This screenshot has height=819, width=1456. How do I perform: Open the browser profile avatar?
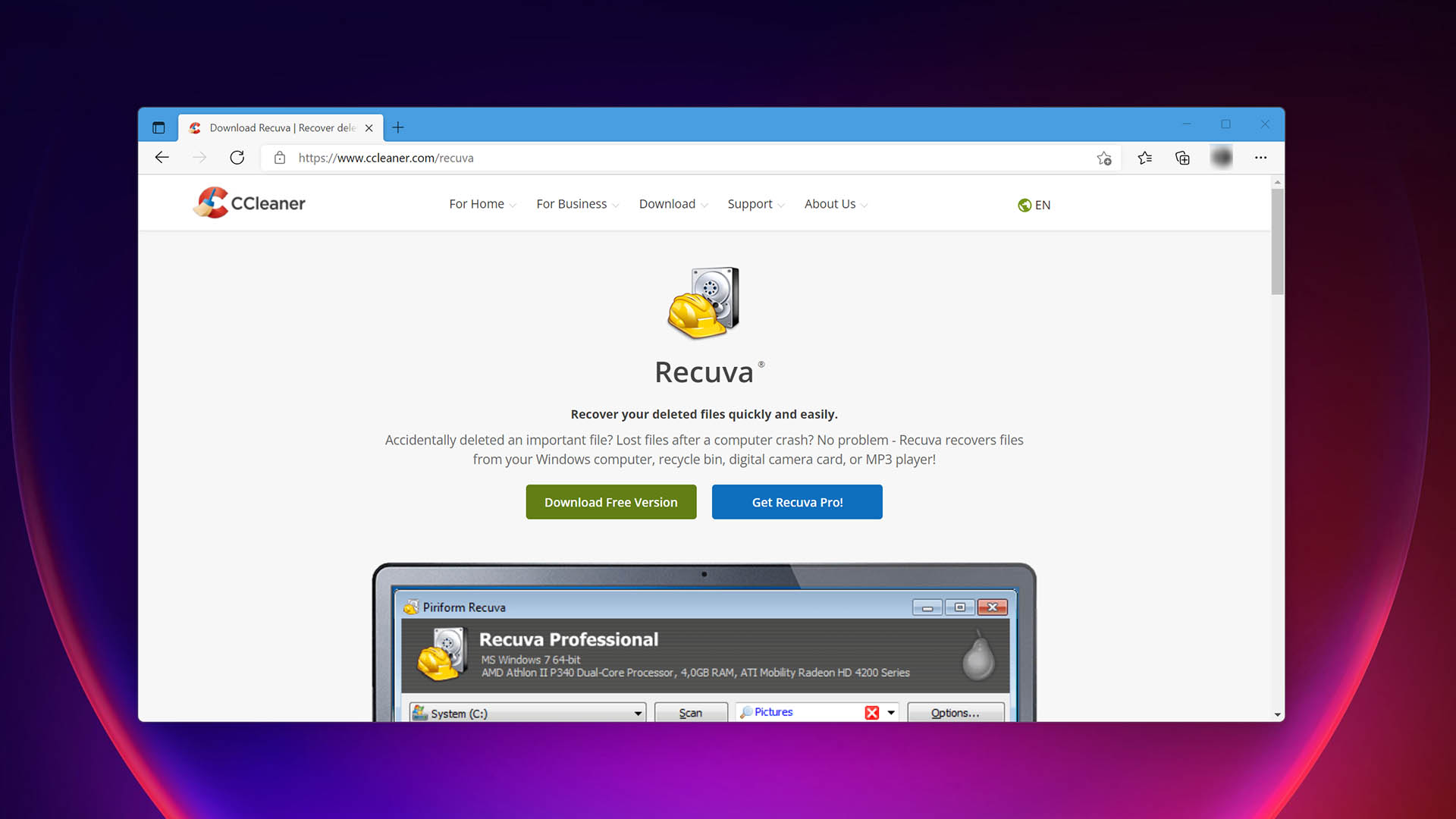click(1222, 157)
